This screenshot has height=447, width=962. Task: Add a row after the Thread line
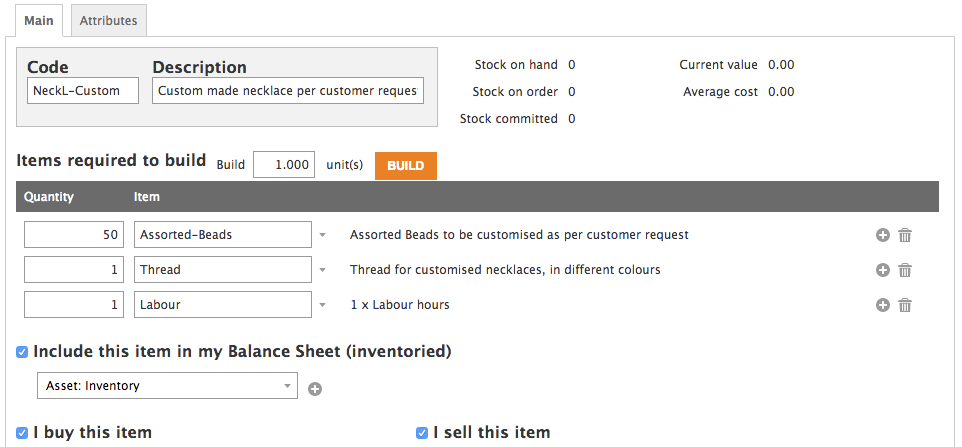pos(882,270)
